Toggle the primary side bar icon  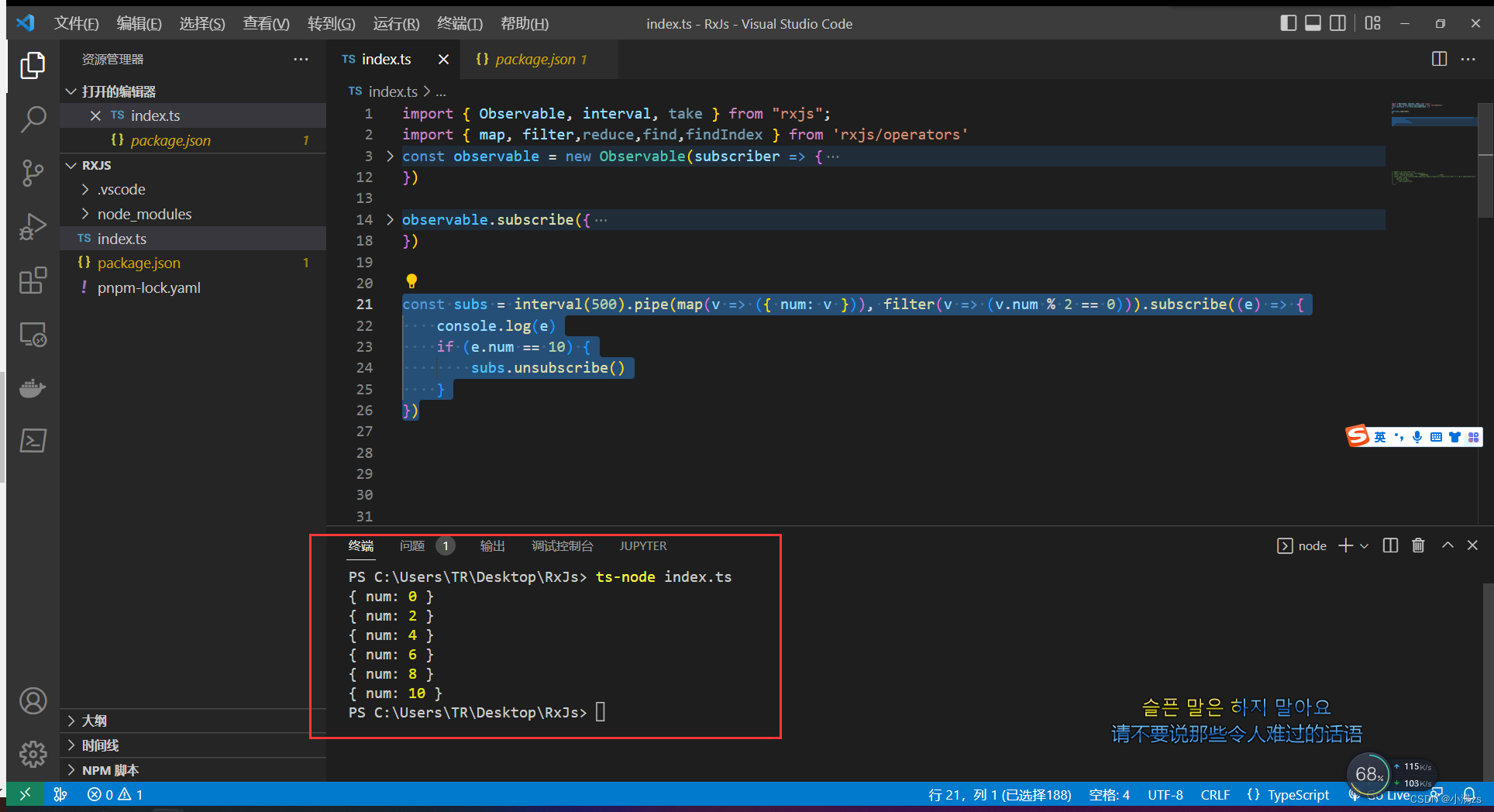point(1287,23)
